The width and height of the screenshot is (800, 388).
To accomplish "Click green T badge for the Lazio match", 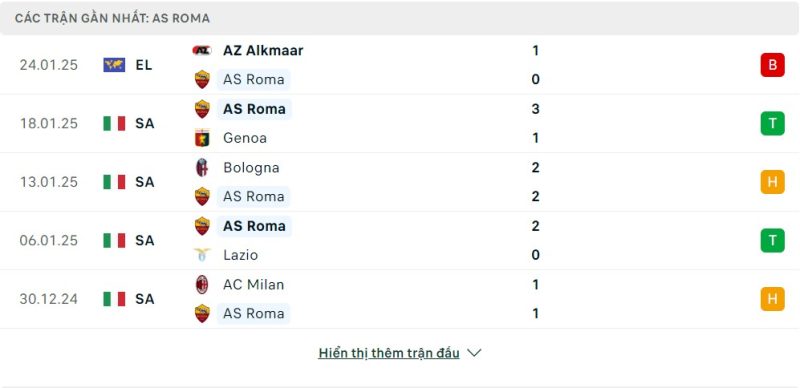I will pyautogui.click(x=772, y=240).
